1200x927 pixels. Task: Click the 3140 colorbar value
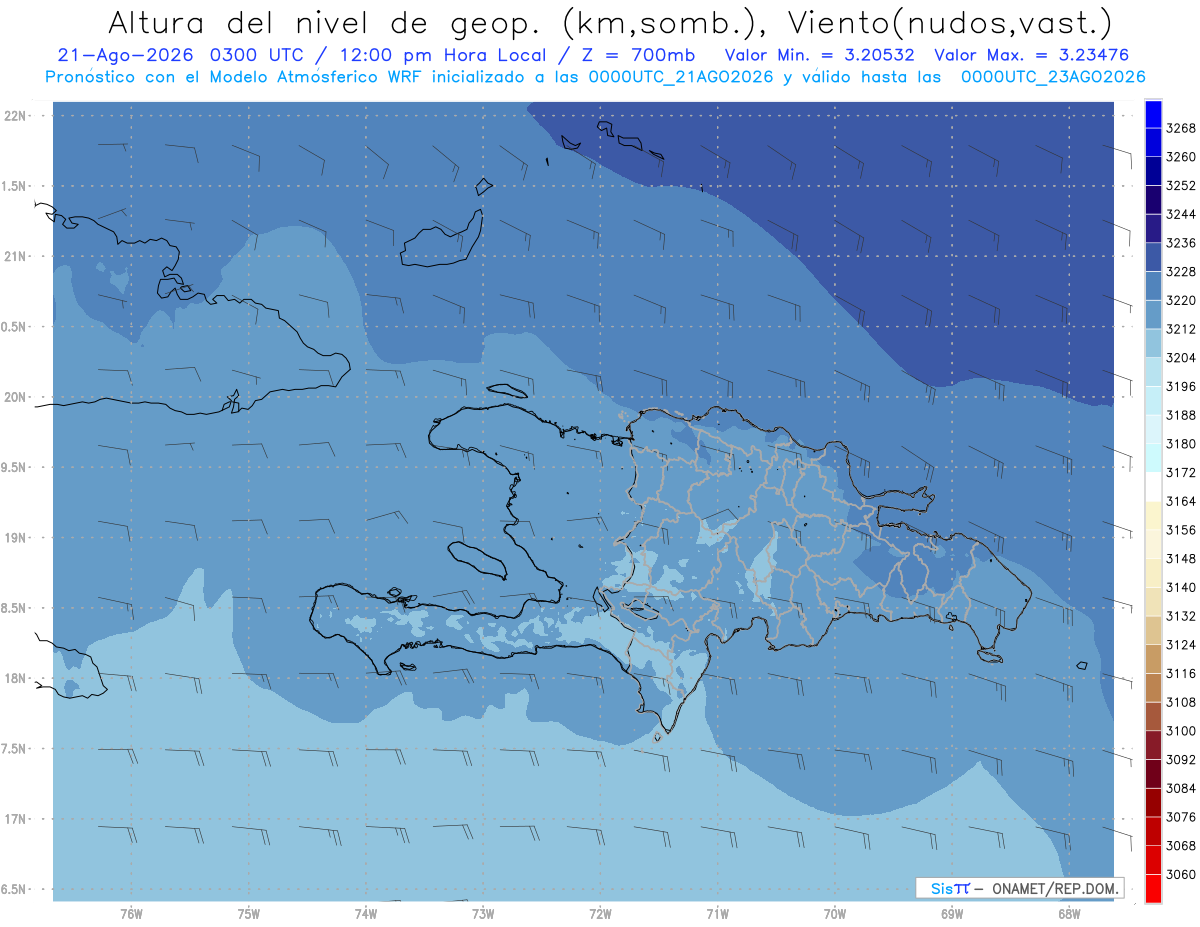click(x=1181, y=587)
